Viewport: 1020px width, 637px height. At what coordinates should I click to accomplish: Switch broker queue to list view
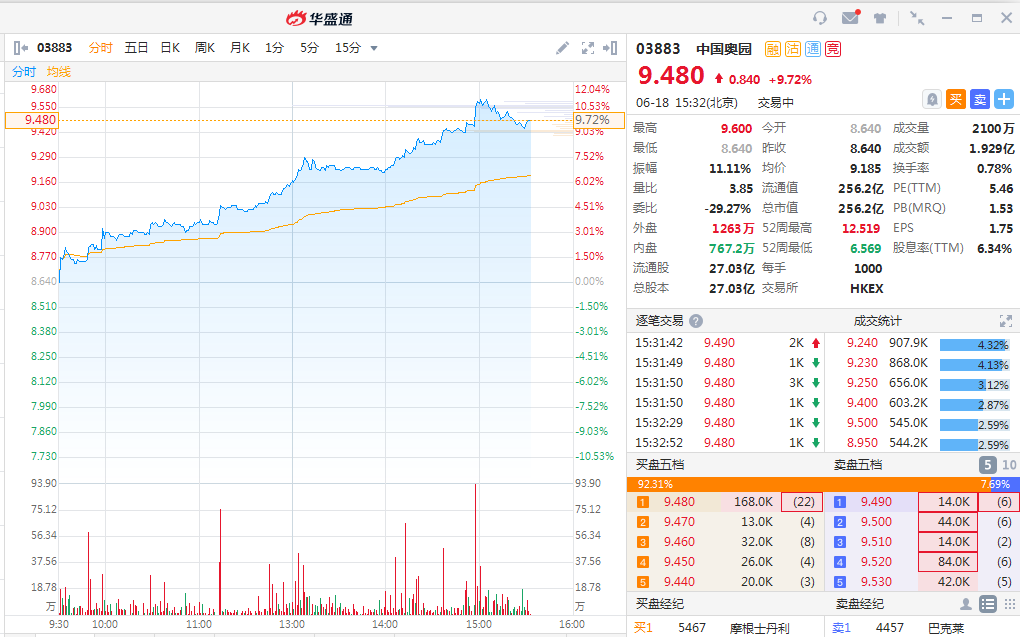(x=987, y=603)
